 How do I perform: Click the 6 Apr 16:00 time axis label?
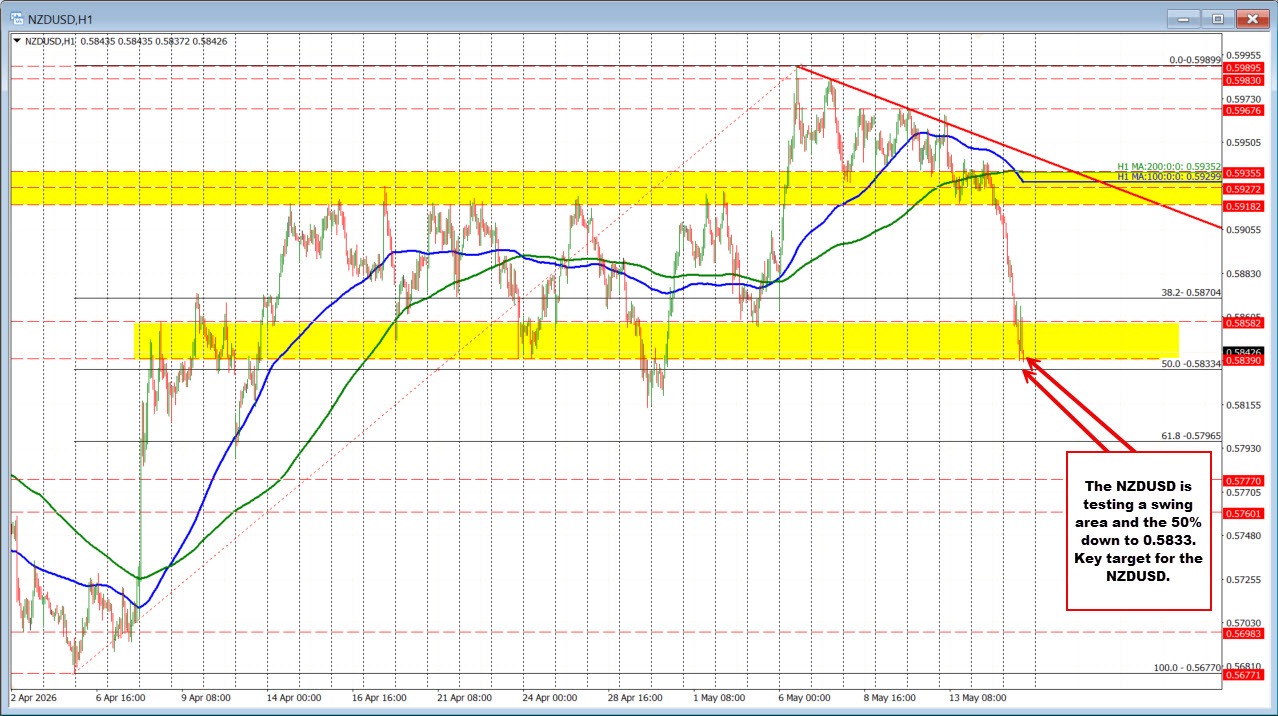click(123, 696)
